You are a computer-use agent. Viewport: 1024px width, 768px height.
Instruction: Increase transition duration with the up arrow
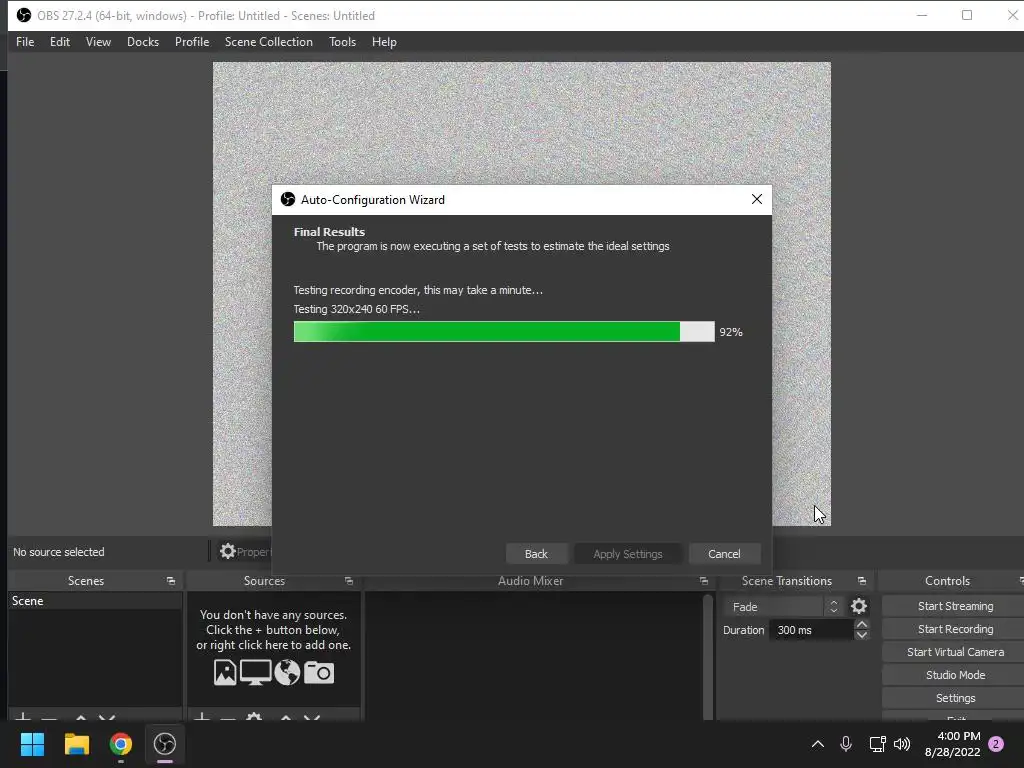coord(861,625)
